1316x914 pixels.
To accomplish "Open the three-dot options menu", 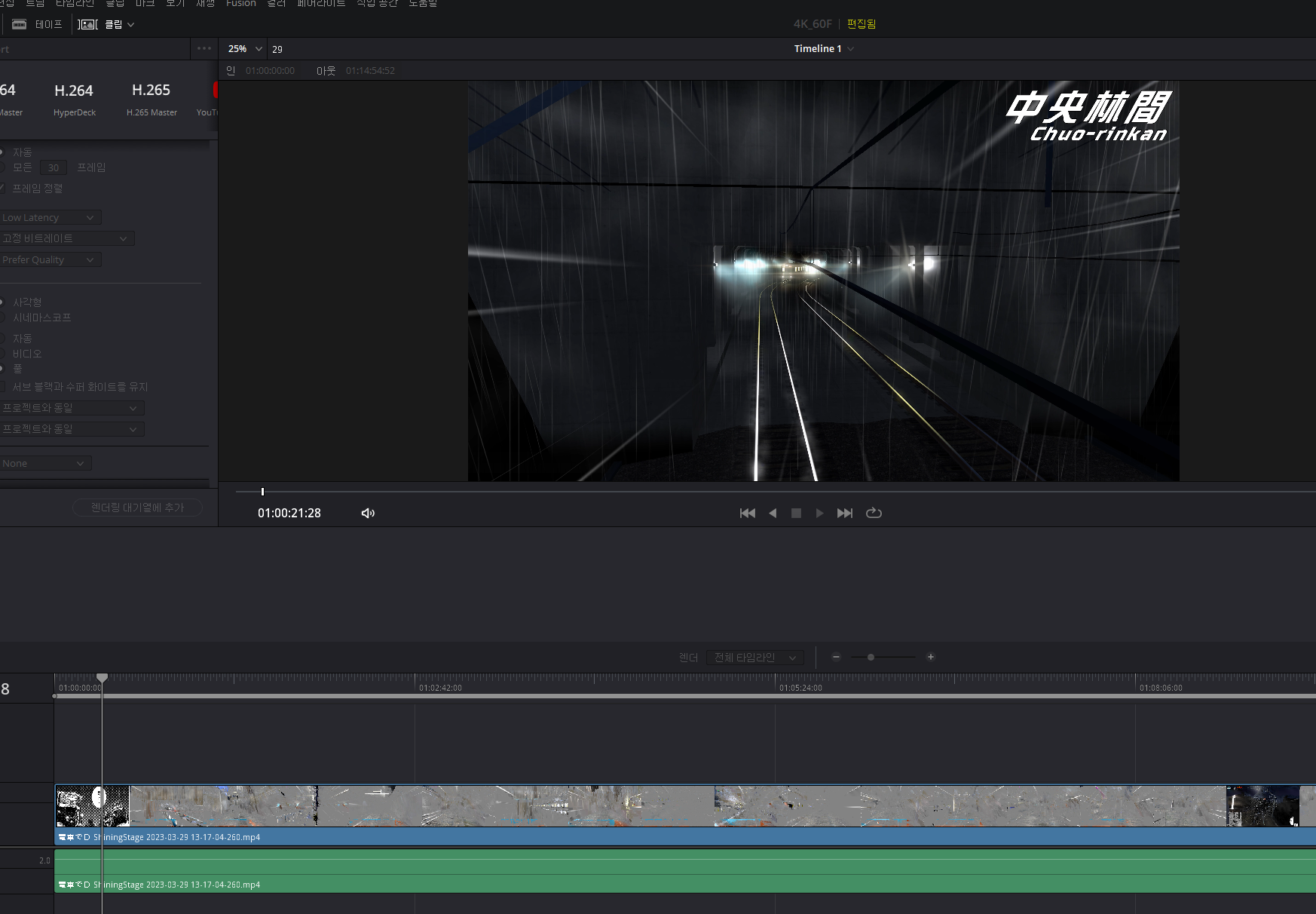I will [x=204, y=48].
